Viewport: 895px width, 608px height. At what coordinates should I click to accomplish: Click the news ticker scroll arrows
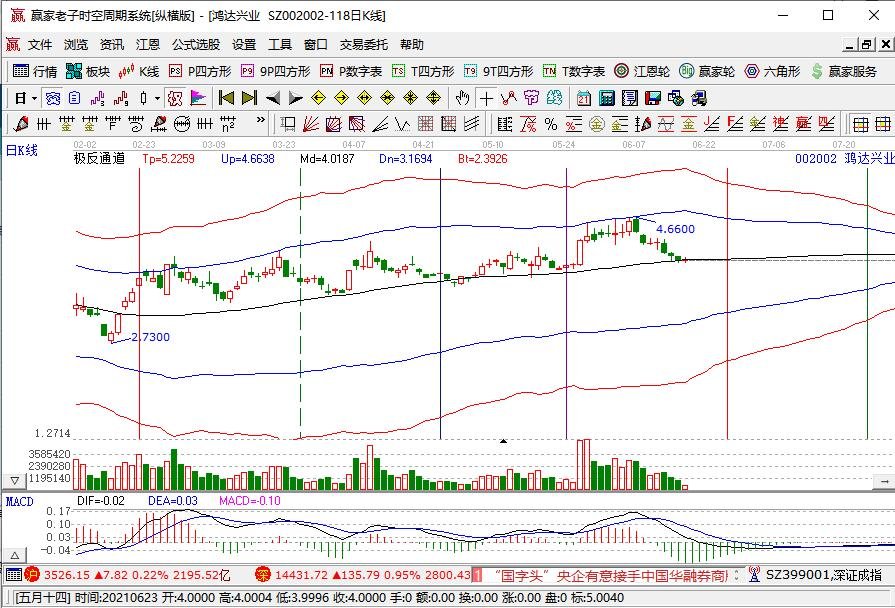click(x=736, y=575)
